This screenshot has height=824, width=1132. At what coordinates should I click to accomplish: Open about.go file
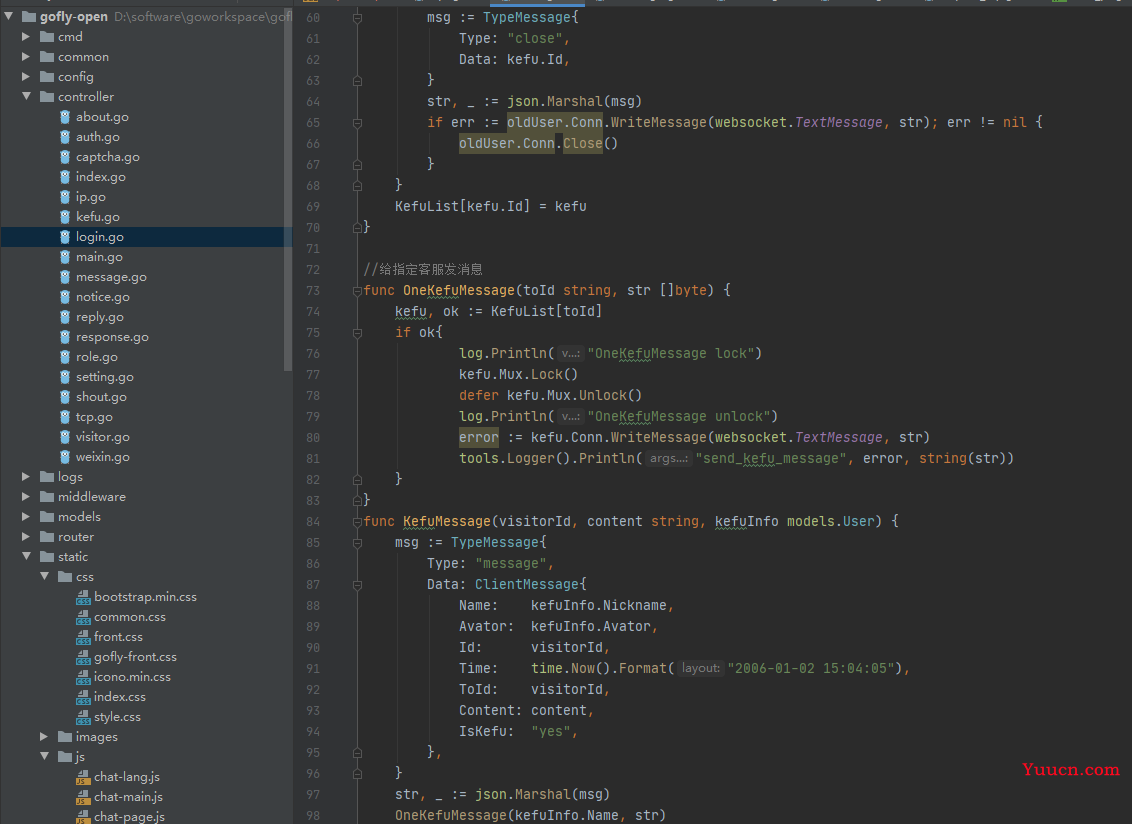point(102,116)
